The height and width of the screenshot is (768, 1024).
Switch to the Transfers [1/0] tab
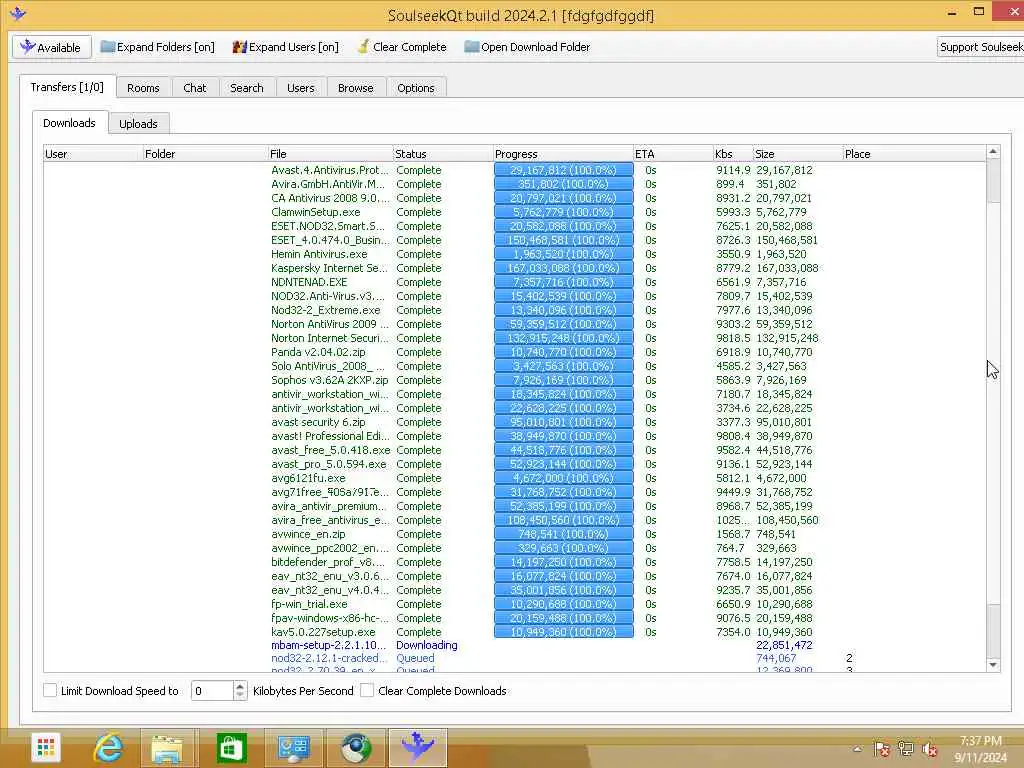pos(67,87)
